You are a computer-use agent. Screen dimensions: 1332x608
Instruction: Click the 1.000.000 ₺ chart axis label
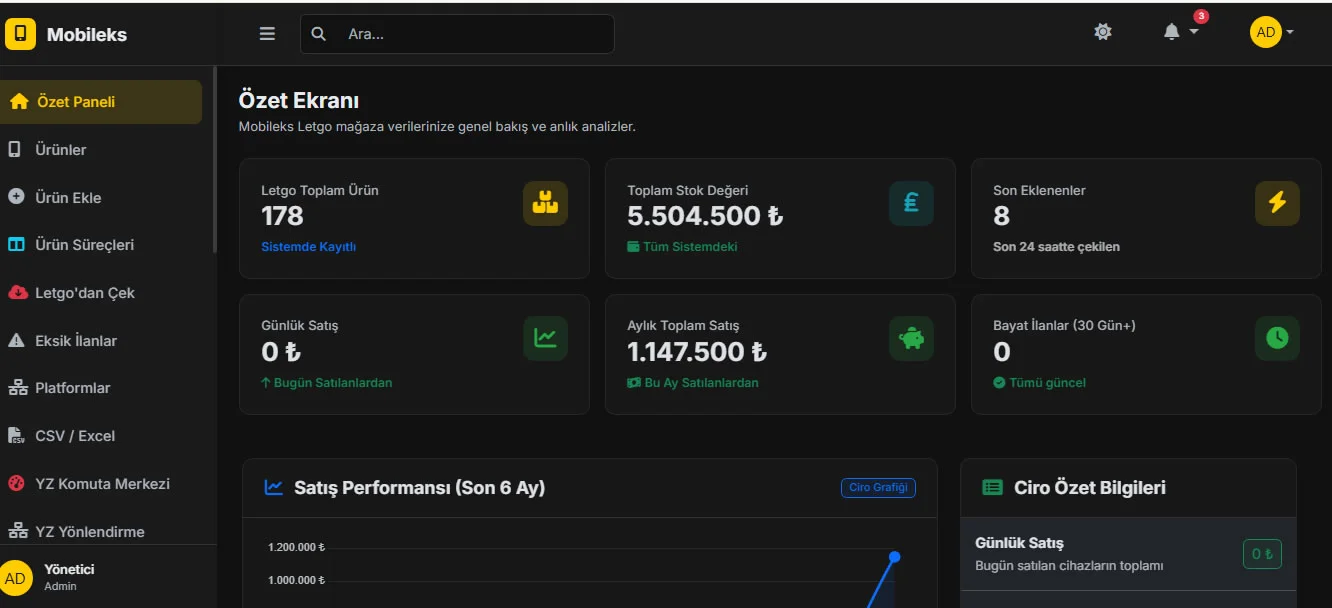click(x=296, y=581)
